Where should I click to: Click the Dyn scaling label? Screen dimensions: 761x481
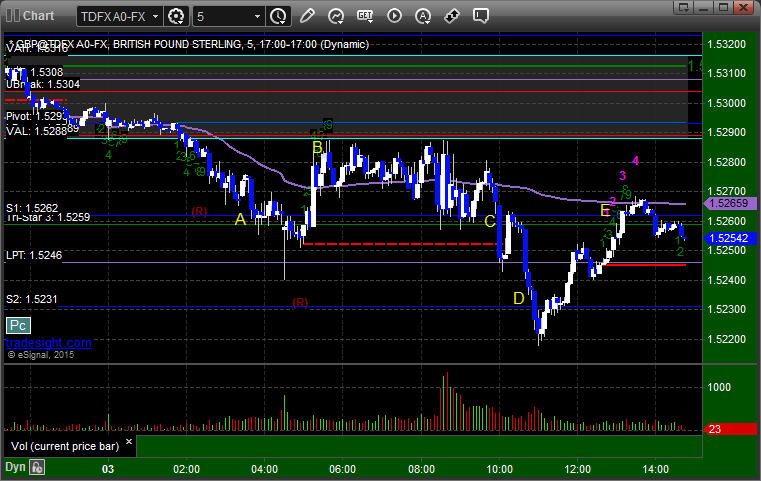15,467
